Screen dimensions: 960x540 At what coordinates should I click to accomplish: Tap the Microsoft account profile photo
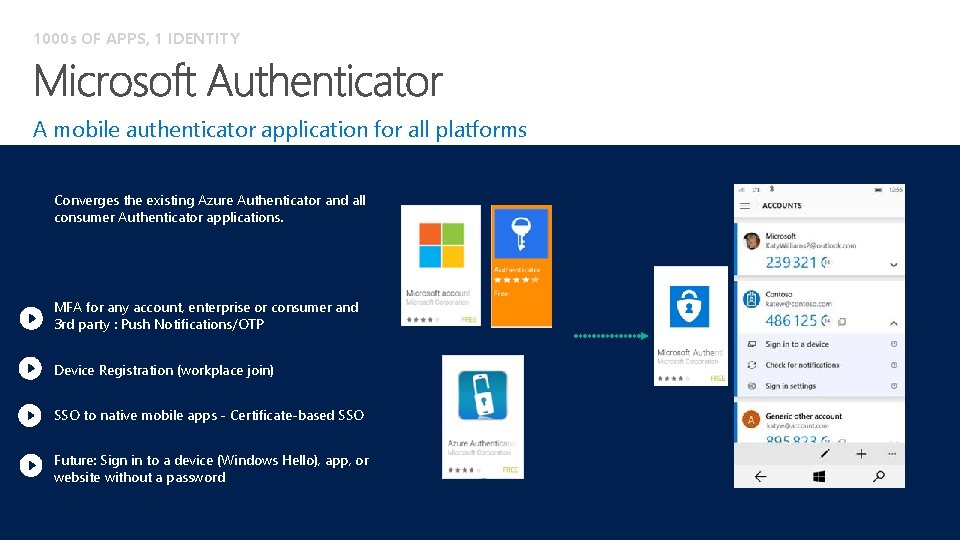(751, 241)
